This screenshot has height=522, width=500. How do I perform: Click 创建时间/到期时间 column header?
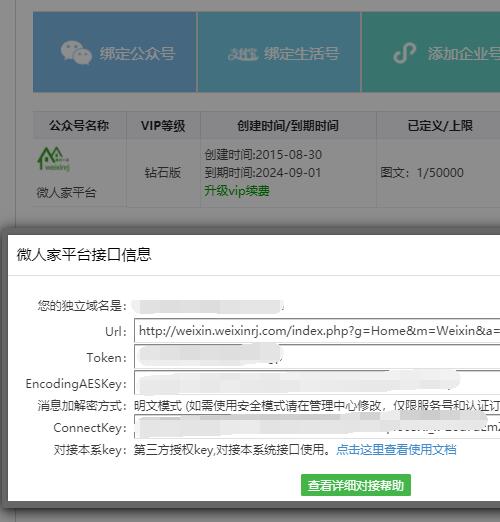coord(288,126)
